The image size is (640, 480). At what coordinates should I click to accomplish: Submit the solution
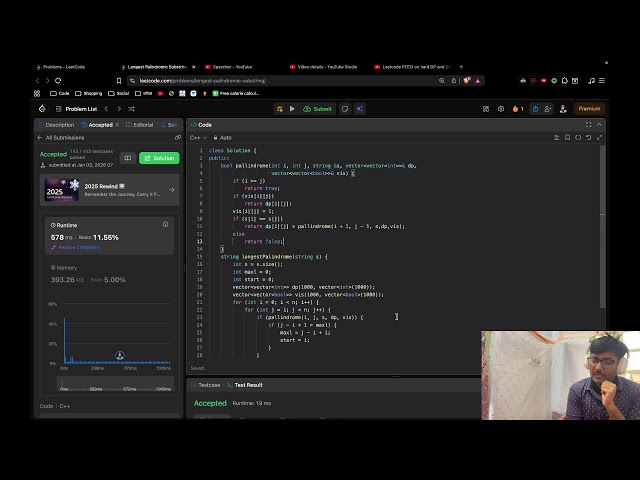click(318, 109)
